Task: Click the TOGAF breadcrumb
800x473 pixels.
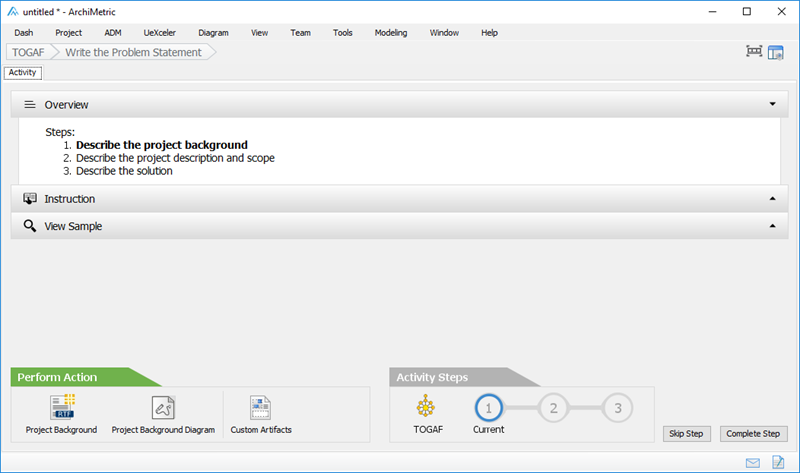Action: (x=30, y=52)
